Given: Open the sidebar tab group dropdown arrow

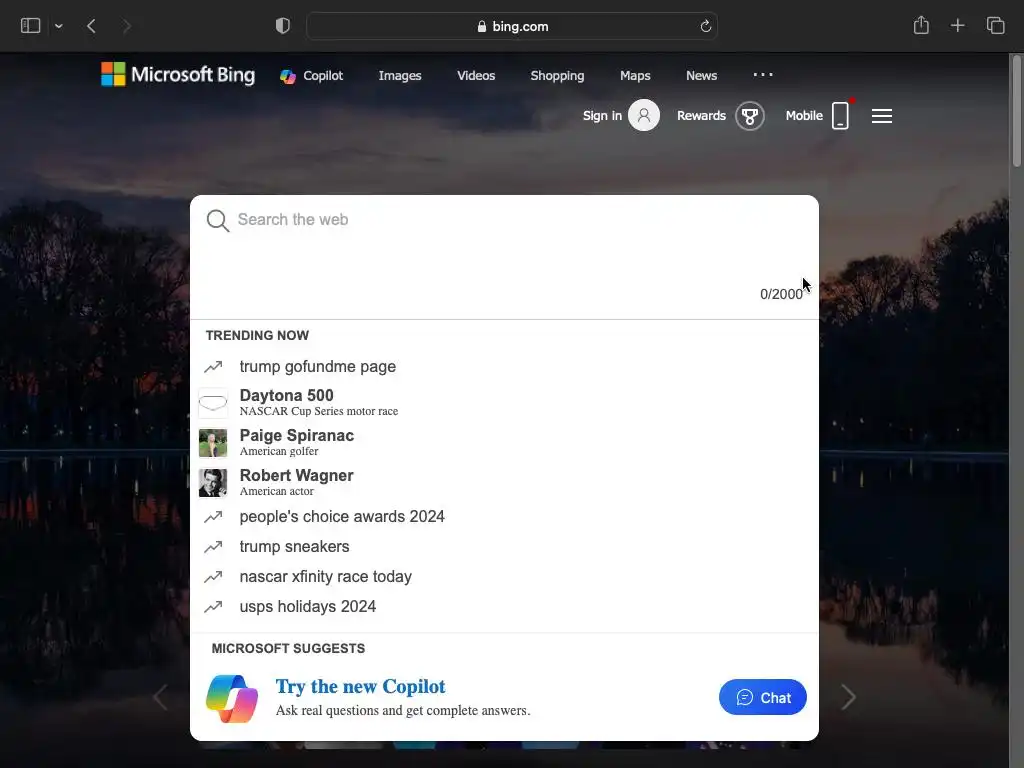Looking at the screenshot, I should click(x=59, y=26).
